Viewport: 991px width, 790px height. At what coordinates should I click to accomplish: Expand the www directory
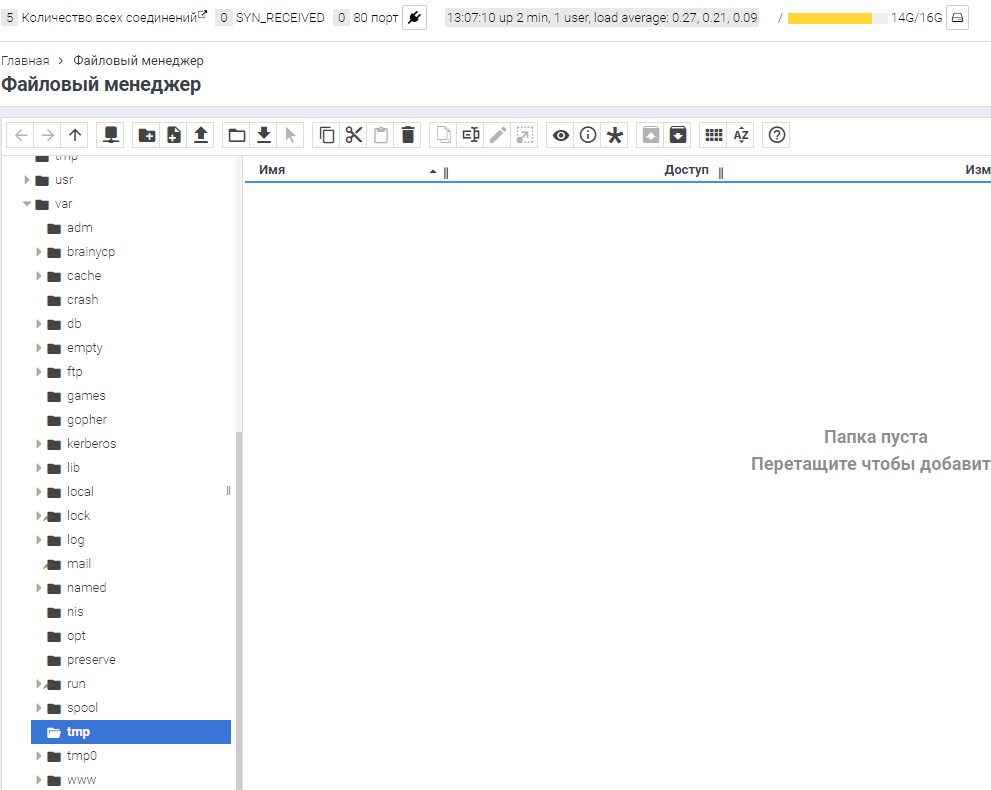(x=39, y=779)
